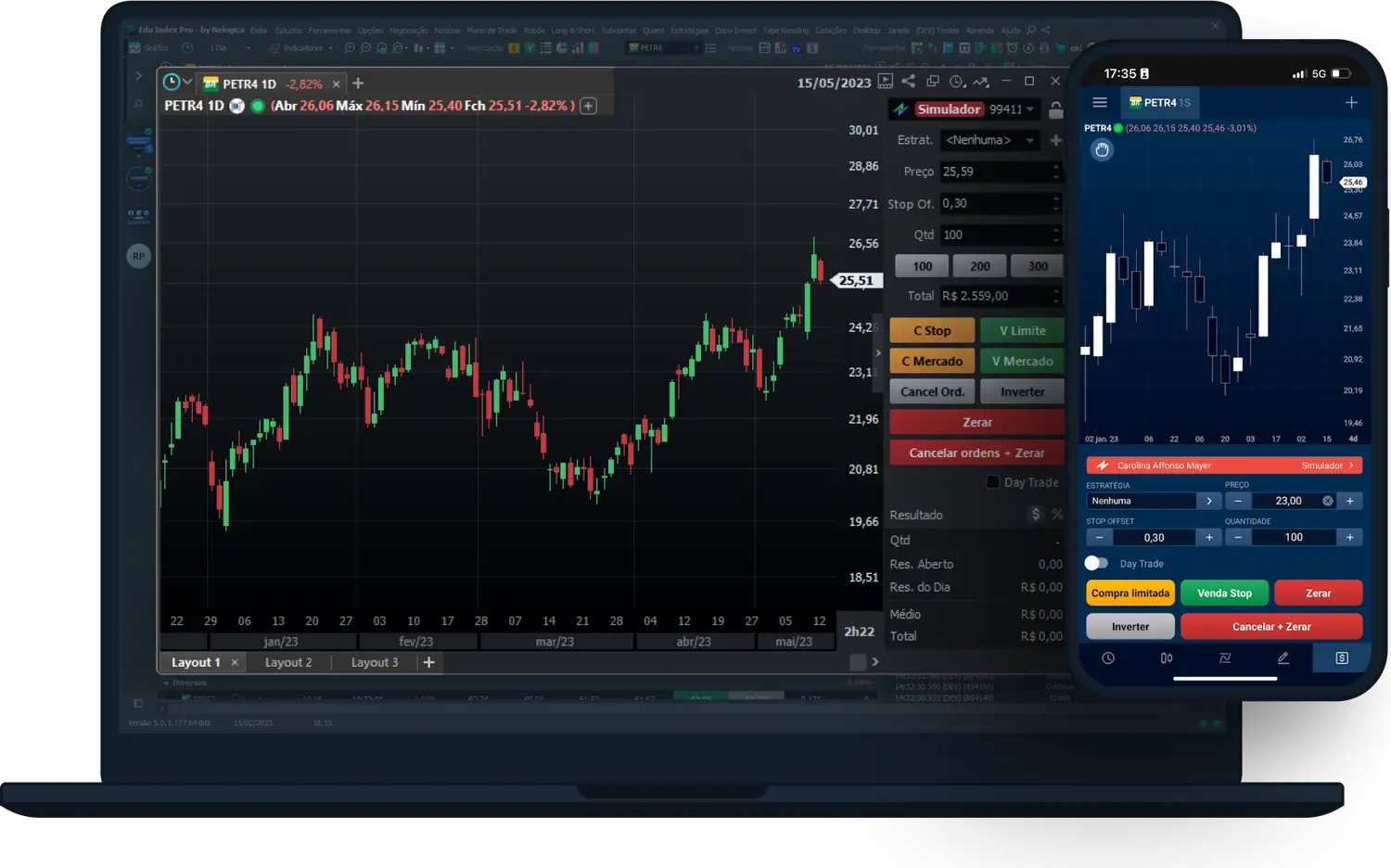
Task: Select the Layout 3 tab
Action: click(375, 662)
